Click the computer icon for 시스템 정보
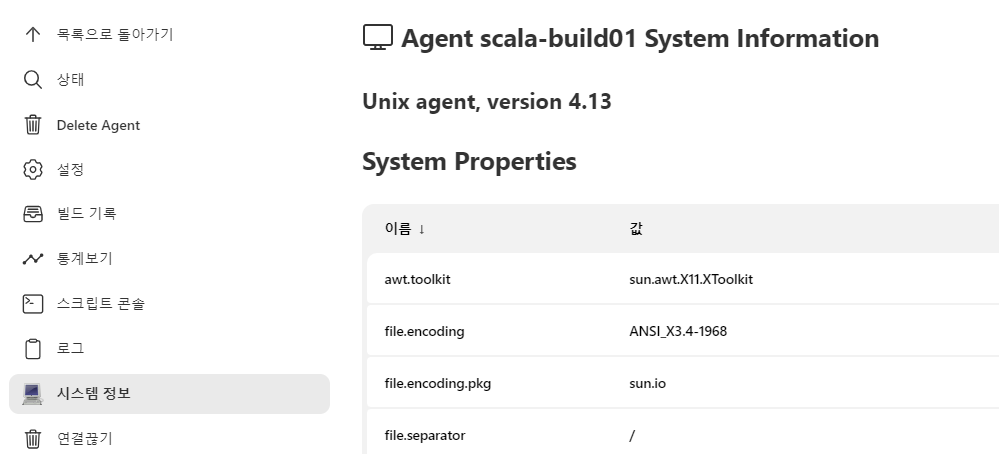This screenshot has height=454, width=999. 32,394
